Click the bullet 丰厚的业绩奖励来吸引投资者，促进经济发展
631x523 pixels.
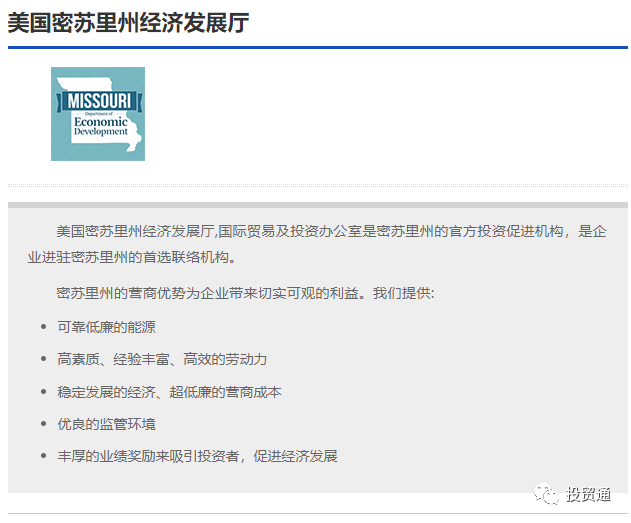197,456
